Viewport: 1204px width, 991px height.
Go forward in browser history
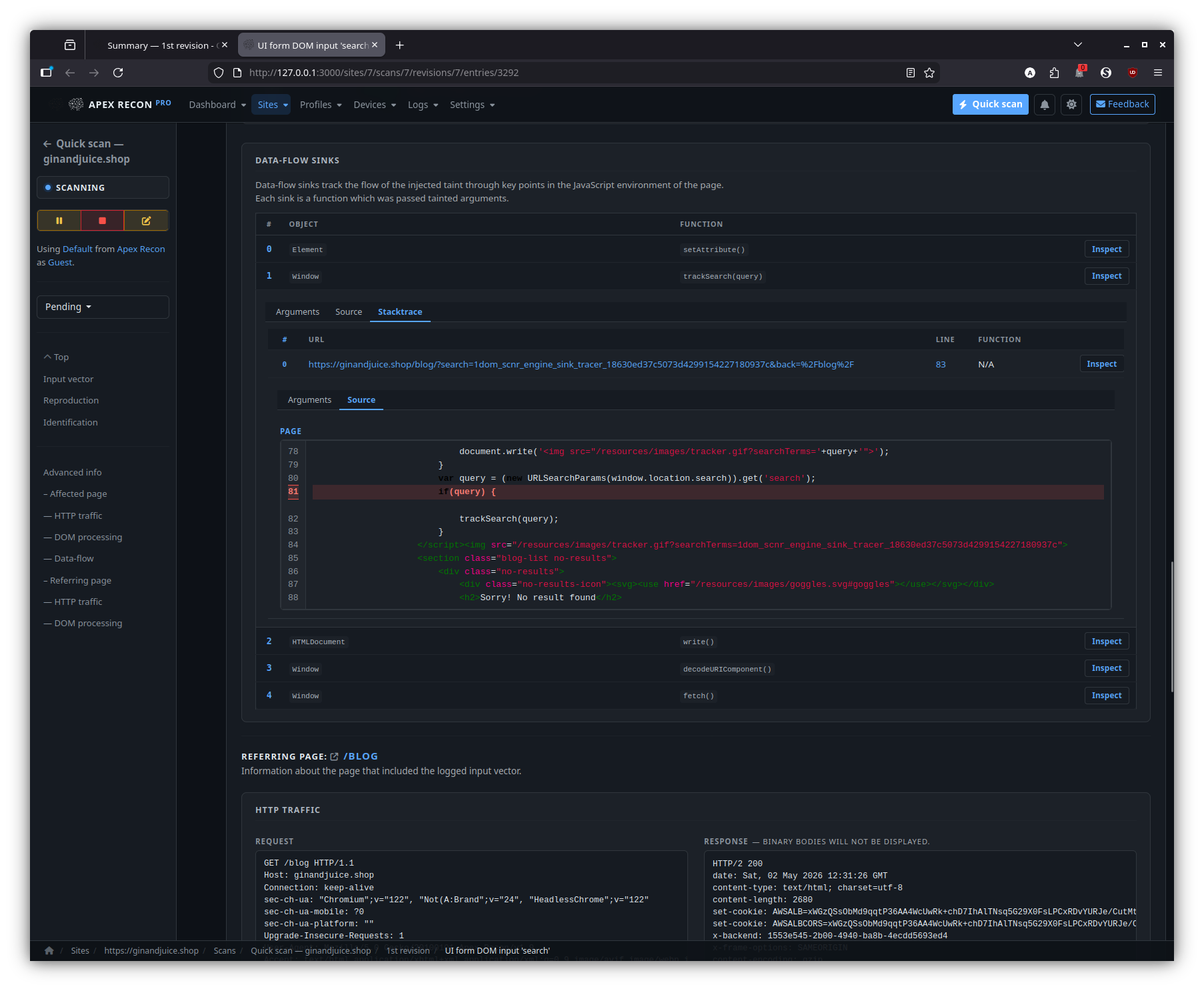tap(94, 73)
